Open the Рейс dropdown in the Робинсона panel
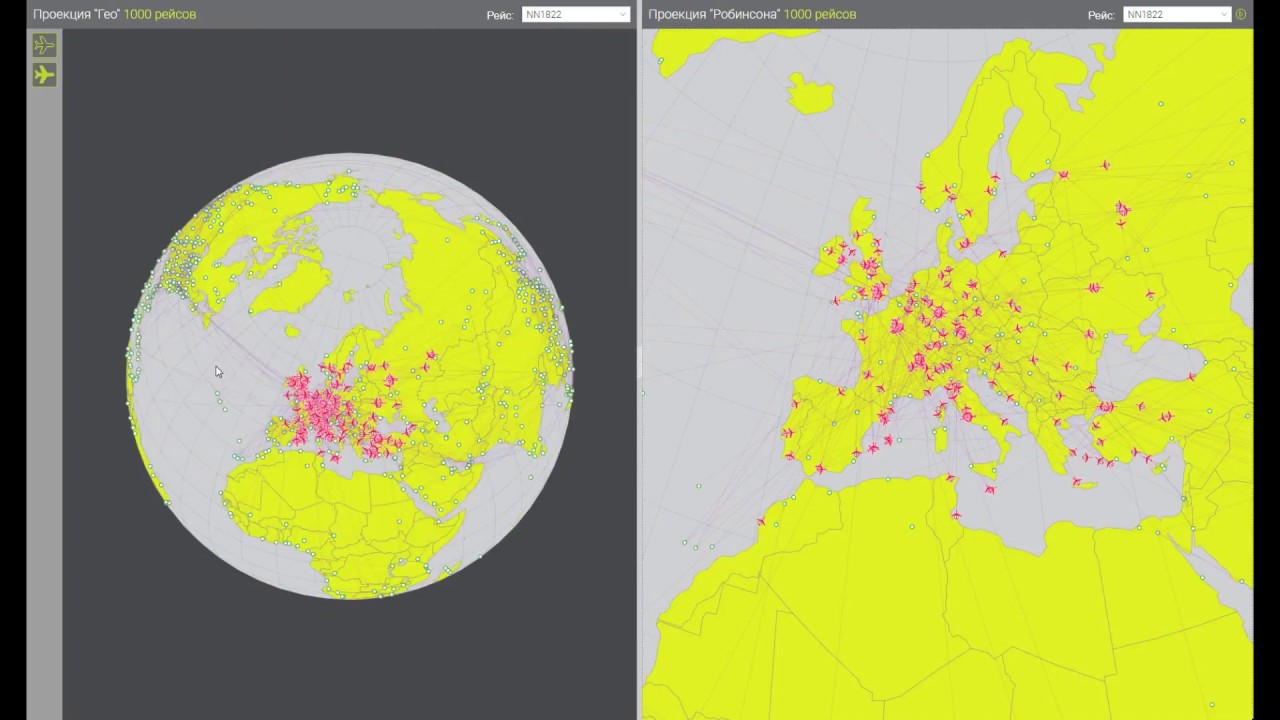1280x720 pixels. pos(1177,15)
